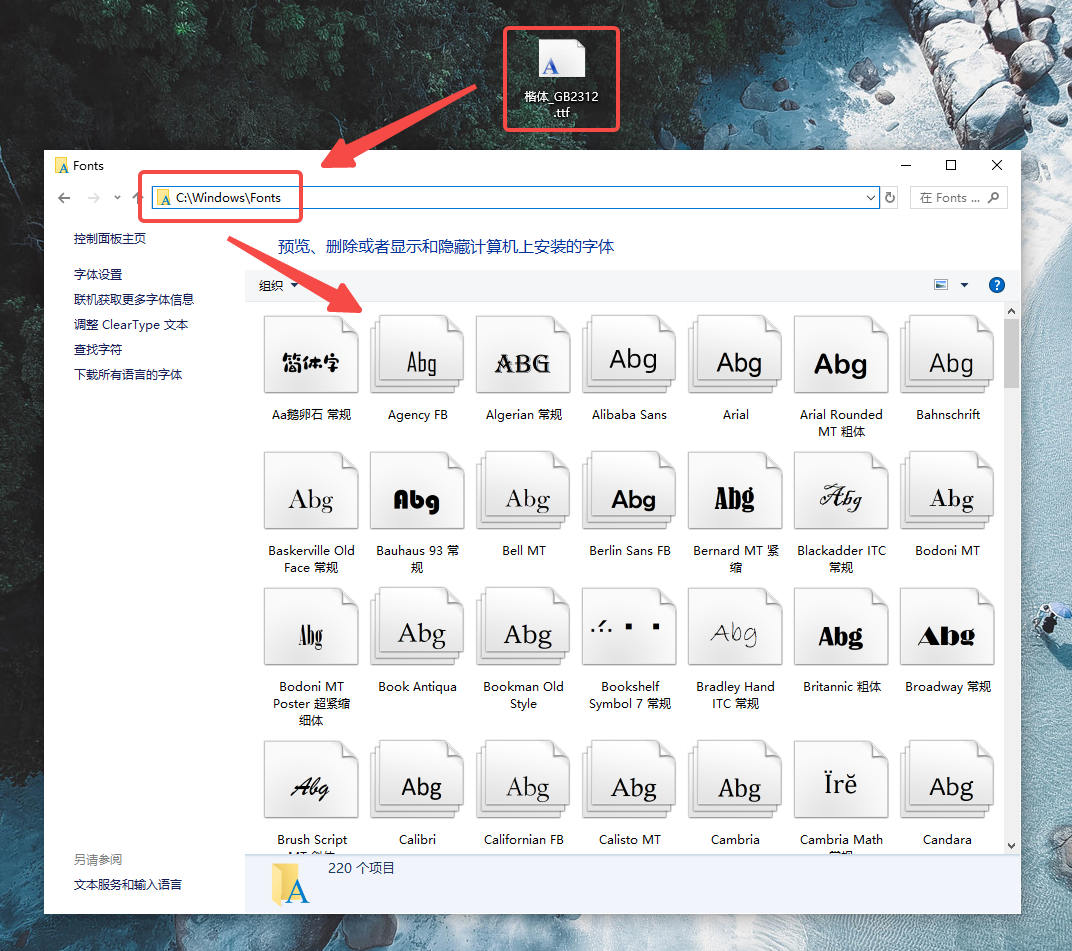Select the Britannic 粗体 font
Screen dimensions: 1072x951
(842, 641)
